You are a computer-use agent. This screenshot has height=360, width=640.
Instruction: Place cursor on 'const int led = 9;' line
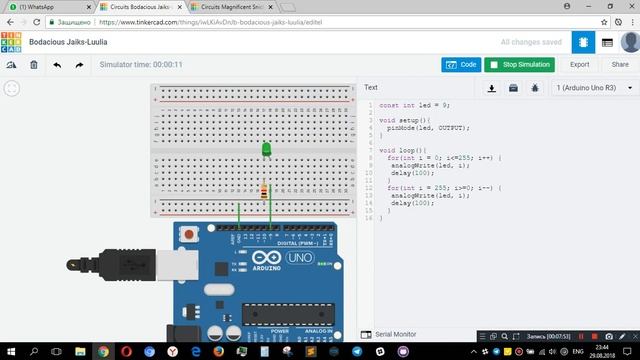pos(414,105)
